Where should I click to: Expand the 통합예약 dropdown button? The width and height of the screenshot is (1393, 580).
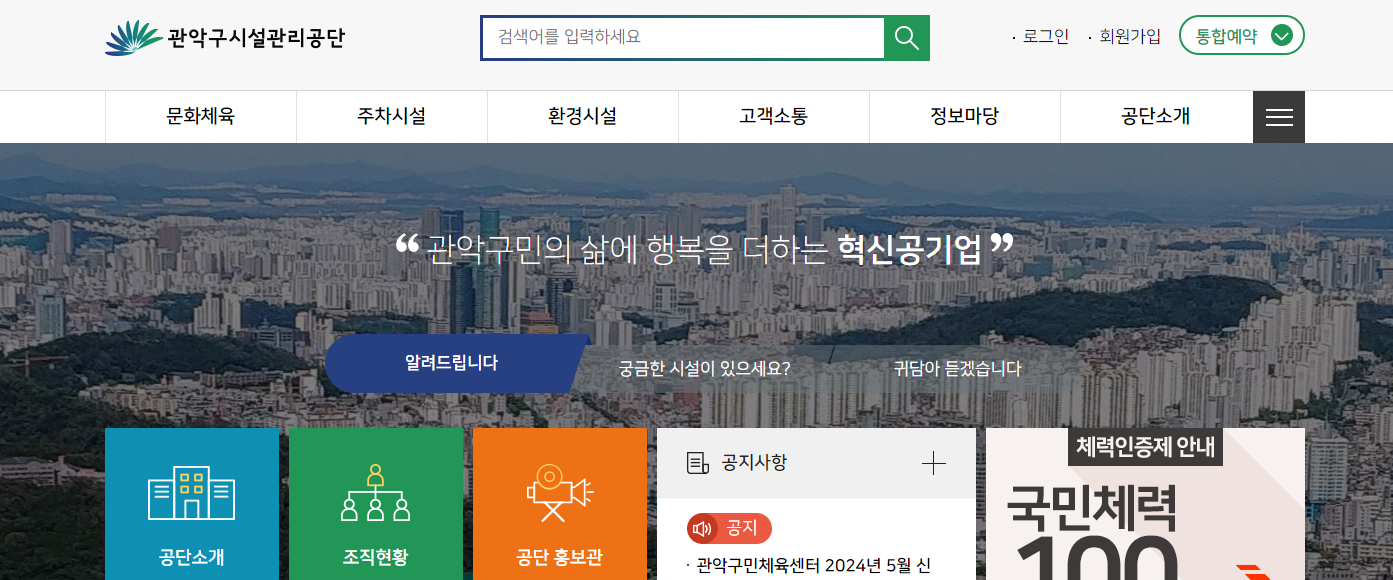pos(1242,36)
